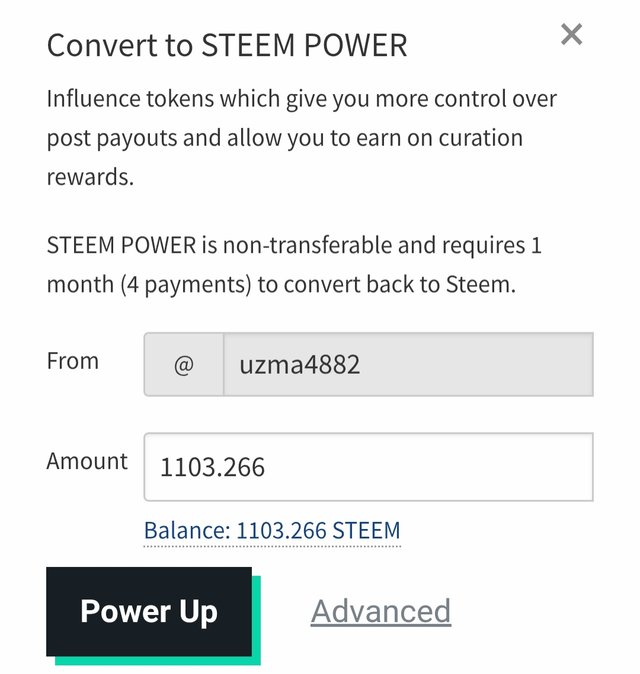Screen dimensions: 640x674
Task: Focus the Amount input field
Action: pos(368,466)
